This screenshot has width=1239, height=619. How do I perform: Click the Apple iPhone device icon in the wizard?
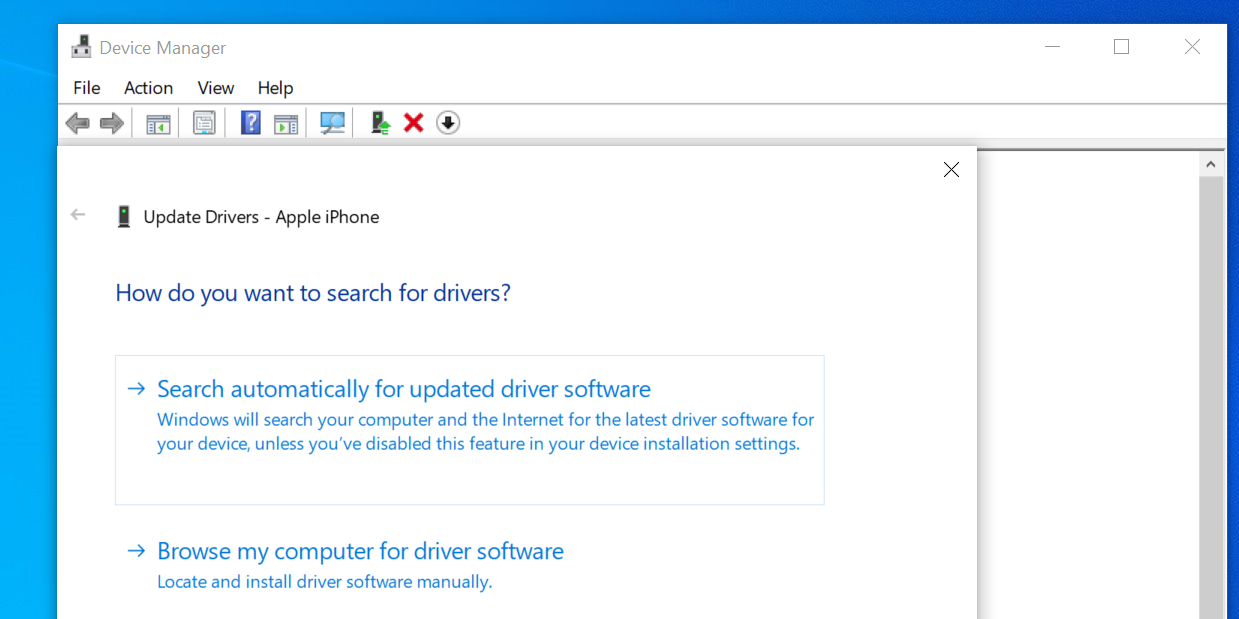pos(124,215)
